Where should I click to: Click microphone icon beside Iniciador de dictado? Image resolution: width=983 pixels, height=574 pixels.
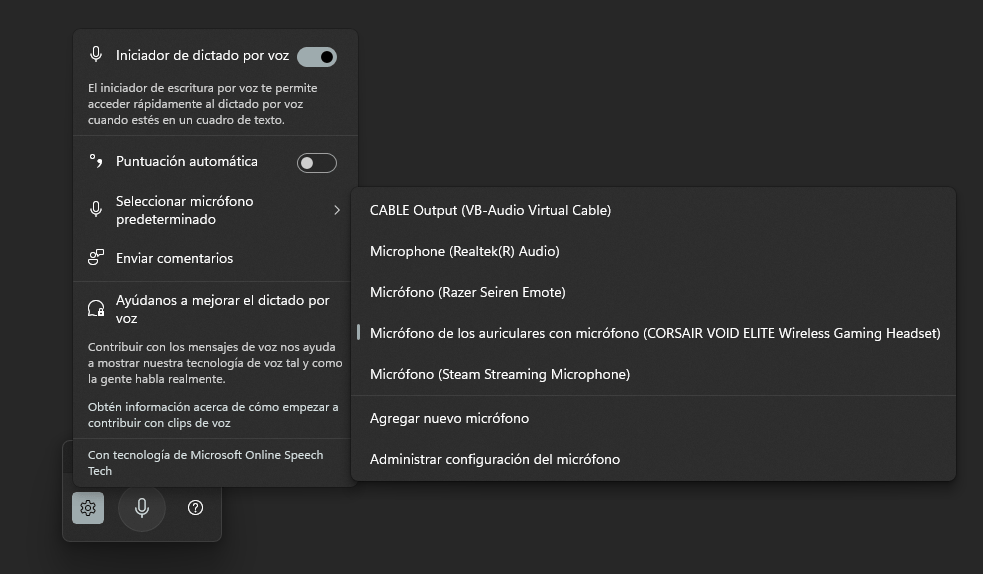(x=96, y=55)
